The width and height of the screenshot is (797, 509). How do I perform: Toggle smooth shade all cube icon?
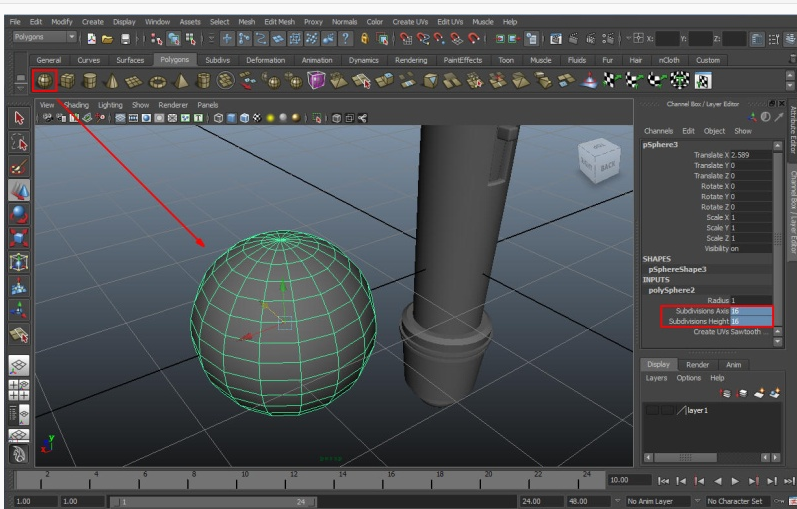point(232,118)
